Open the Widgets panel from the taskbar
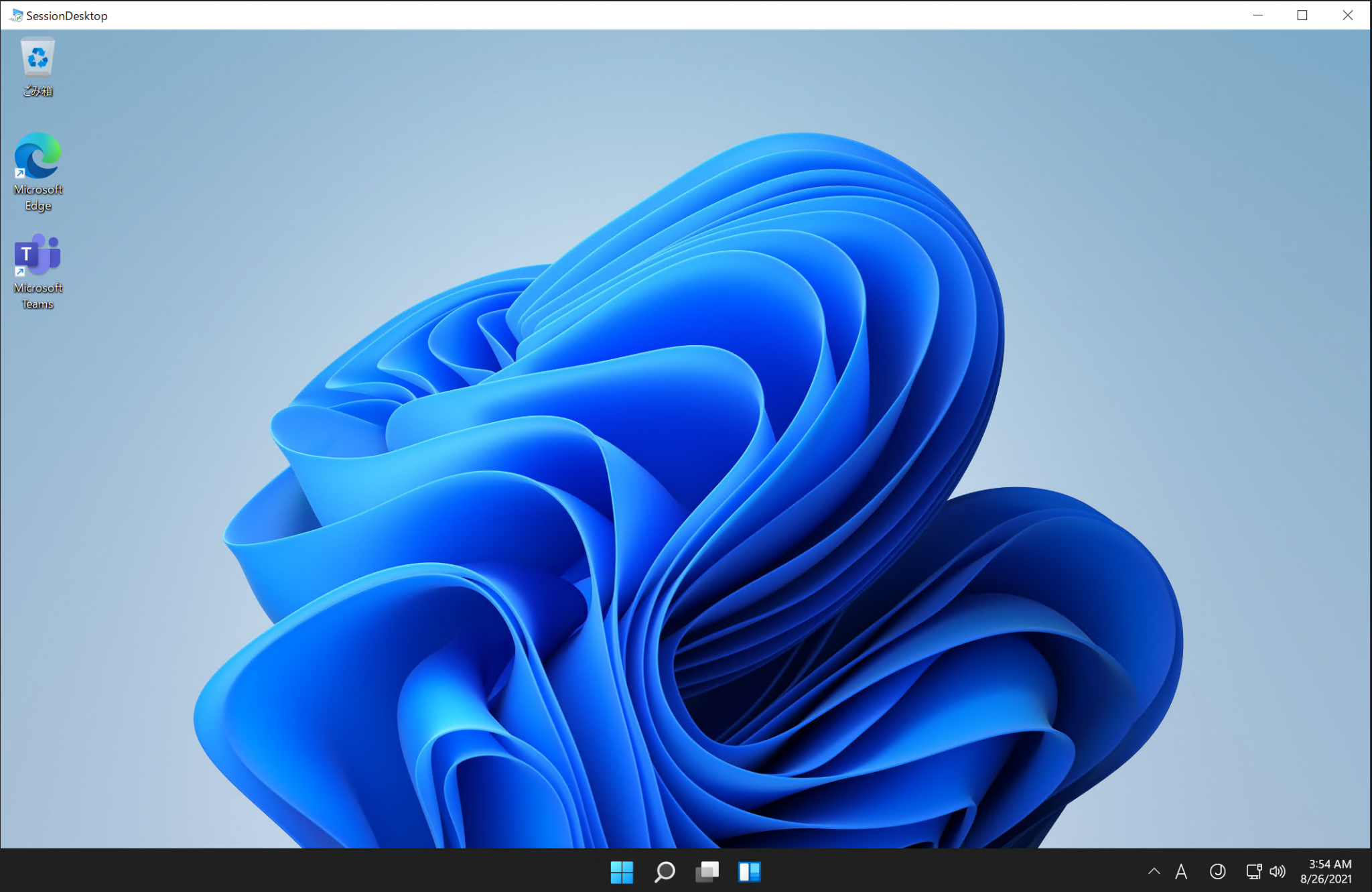Image resolution: width=1372 pixels, height=892 pixels. point(750,872)
